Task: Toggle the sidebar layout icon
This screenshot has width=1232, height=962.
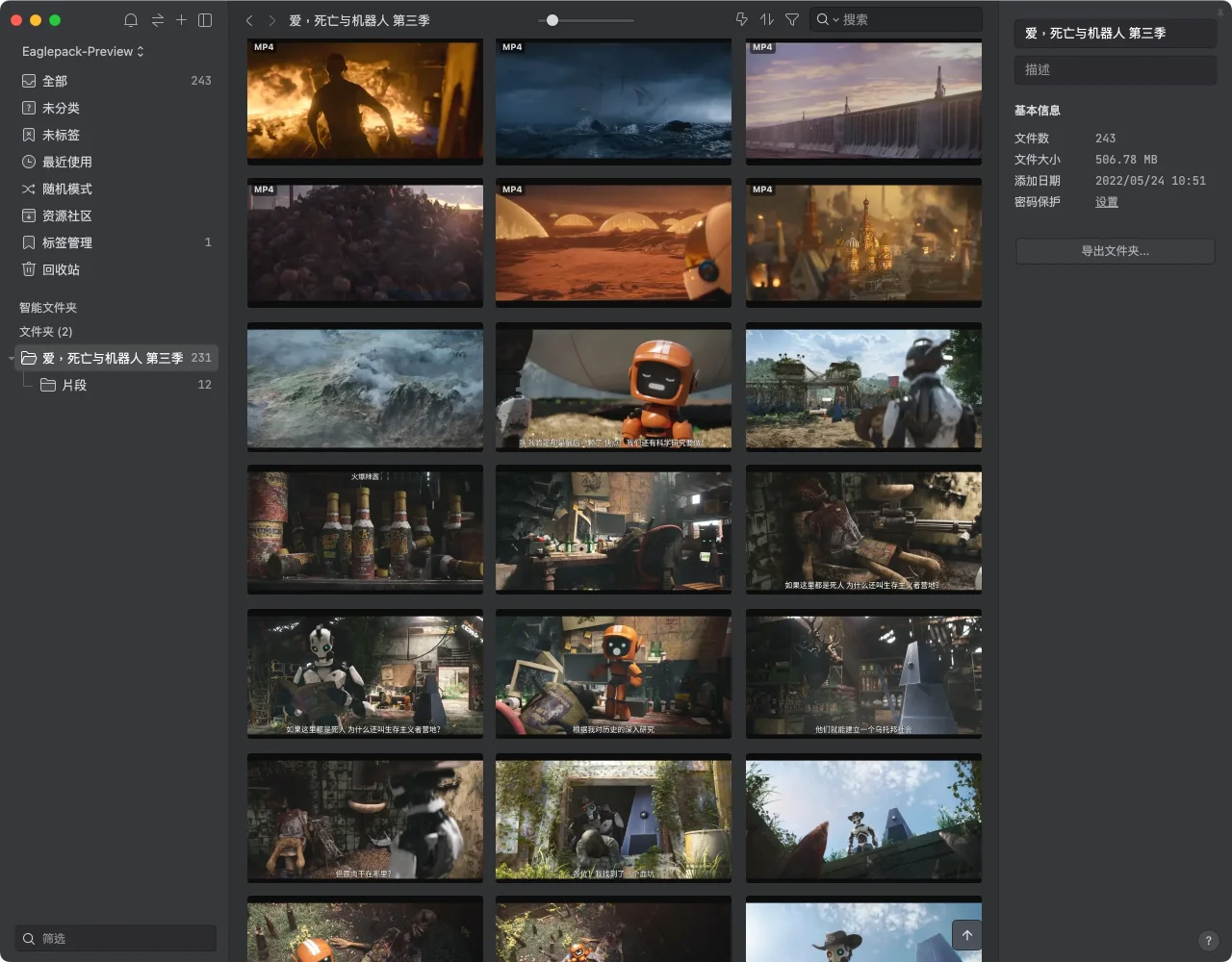Action: [x=205, y=20]
